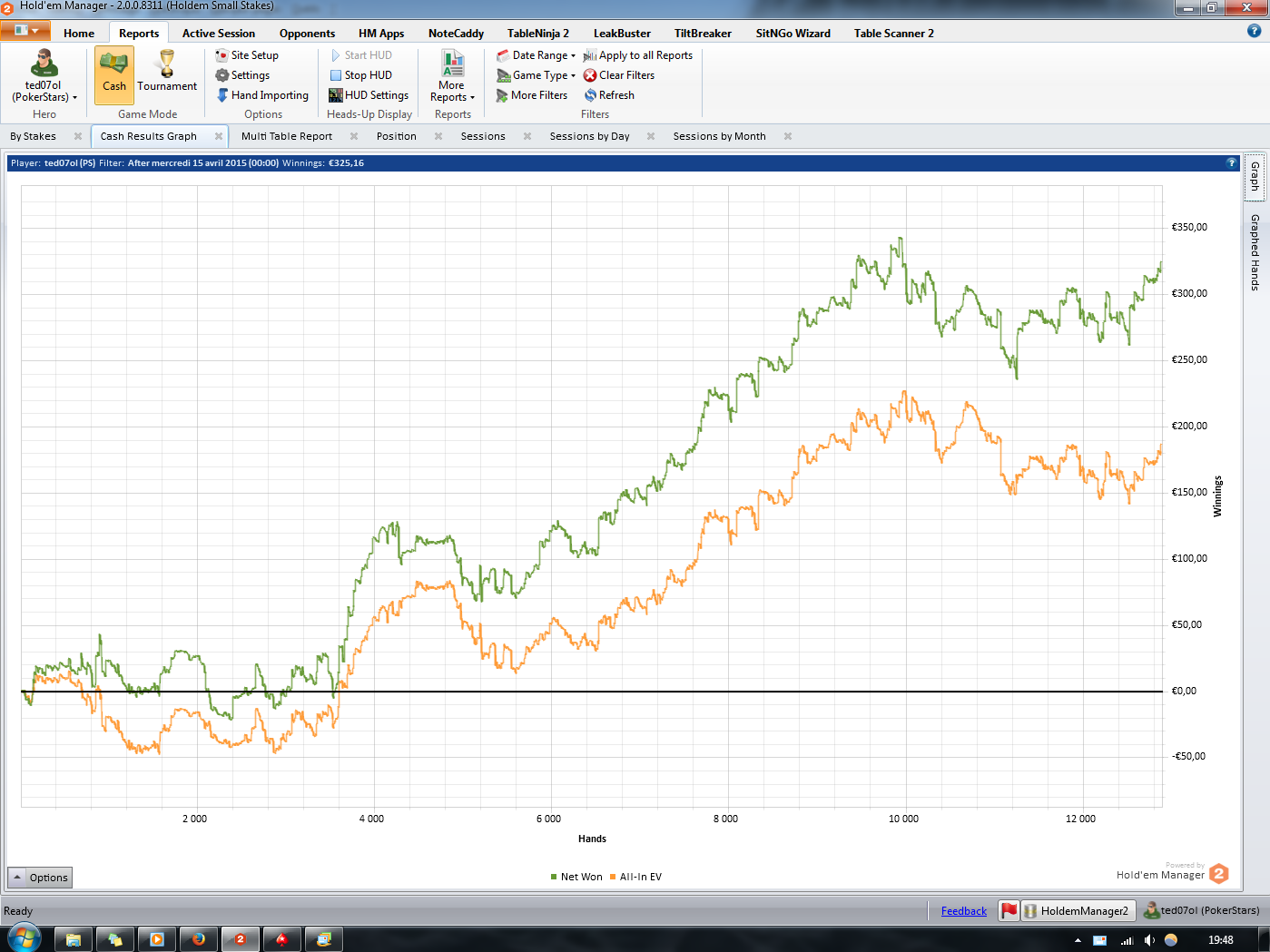Viewport: 1270px width, 952px height.
Task: Click Apply to all Reports
Action: tap(638, 55)
